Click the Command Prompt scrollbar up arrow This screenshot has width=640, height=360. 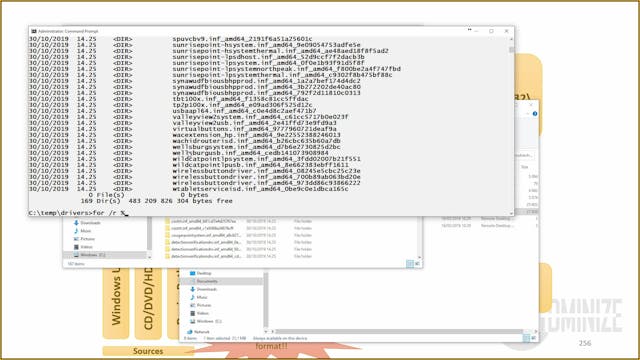[511, 39]
